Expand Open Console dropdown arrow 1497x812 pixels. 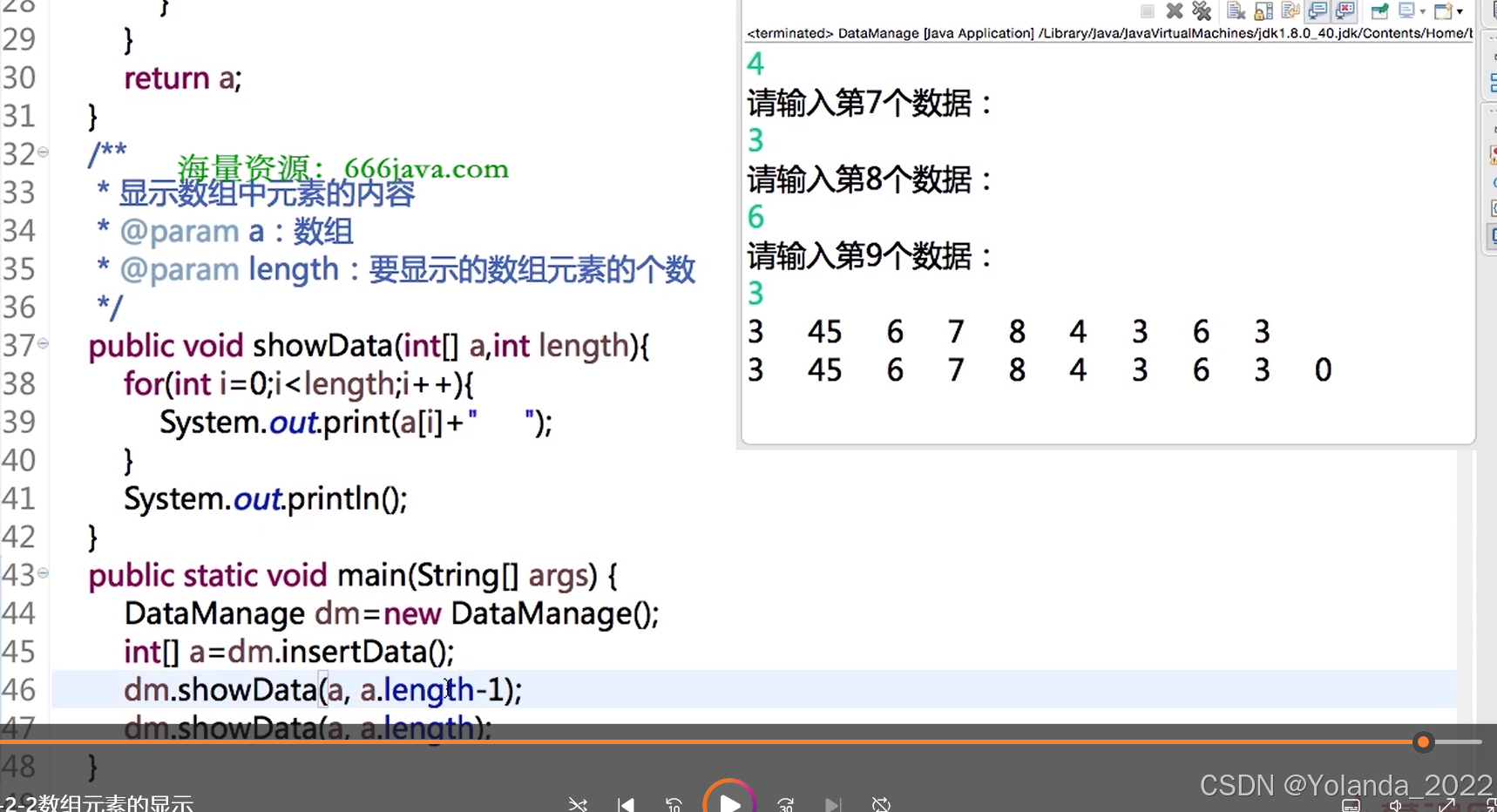(1460, 11)
